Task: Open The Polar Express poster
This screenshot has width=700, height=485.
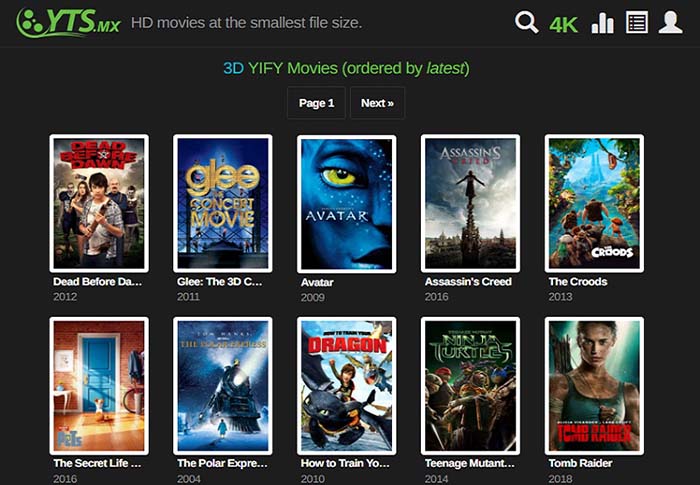Action: click(x=223, y=386)
